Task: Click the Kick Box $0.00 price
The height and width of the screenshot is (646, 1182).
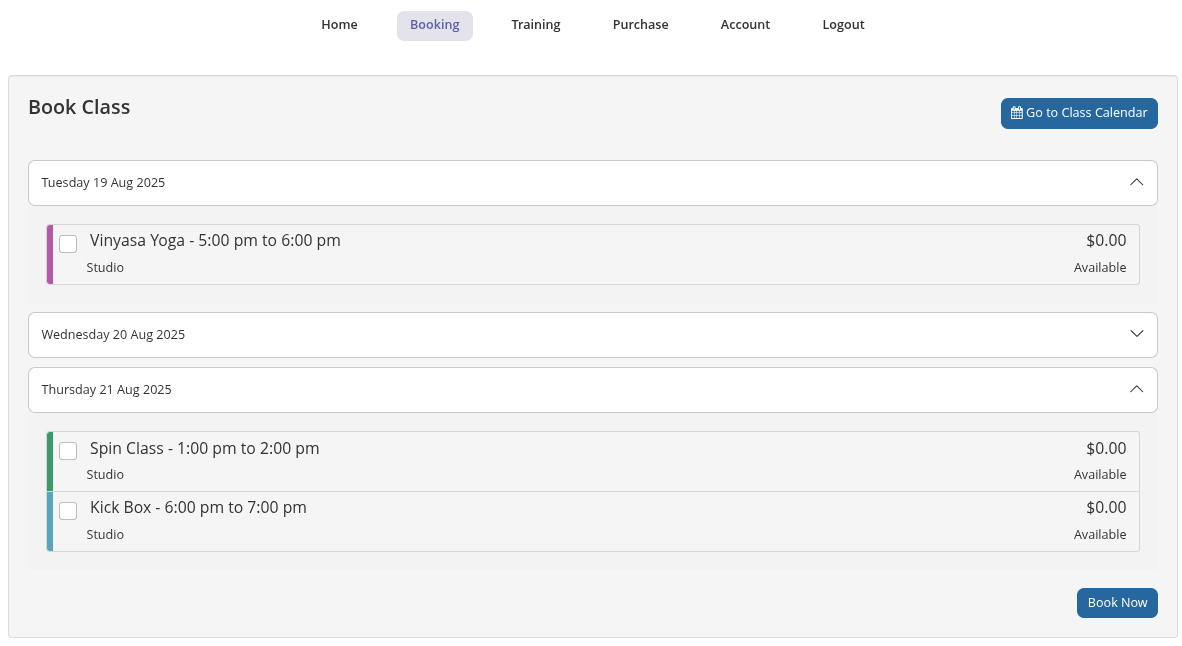Action: pos(1106,508)
